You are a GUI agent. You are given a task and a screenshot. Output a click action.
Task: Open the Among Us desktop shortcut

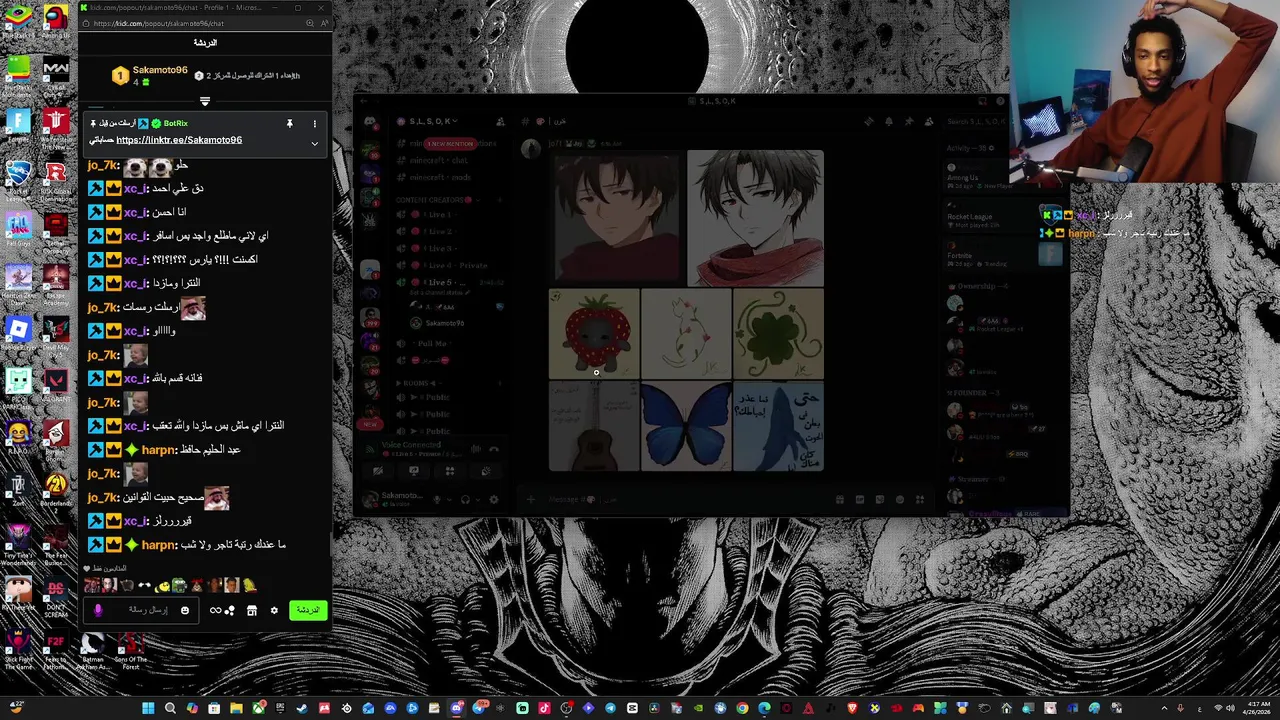pyautogui.click(x=56, y=20)
